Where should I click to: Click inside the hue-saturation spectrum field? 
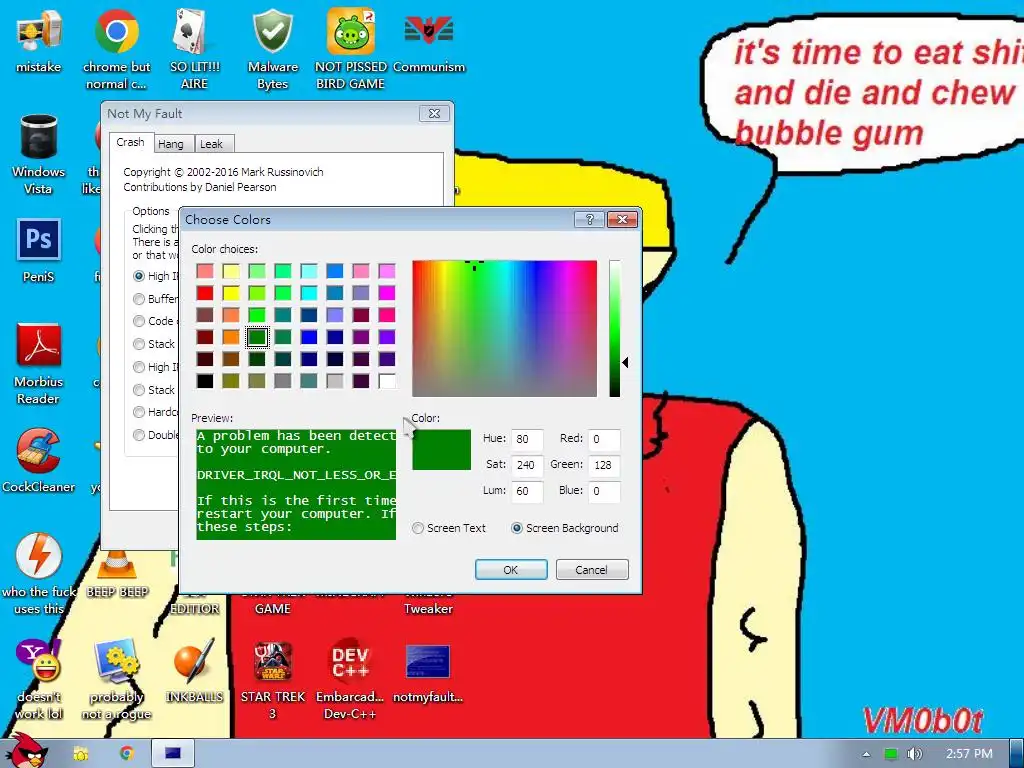click(x=504, y=328)
